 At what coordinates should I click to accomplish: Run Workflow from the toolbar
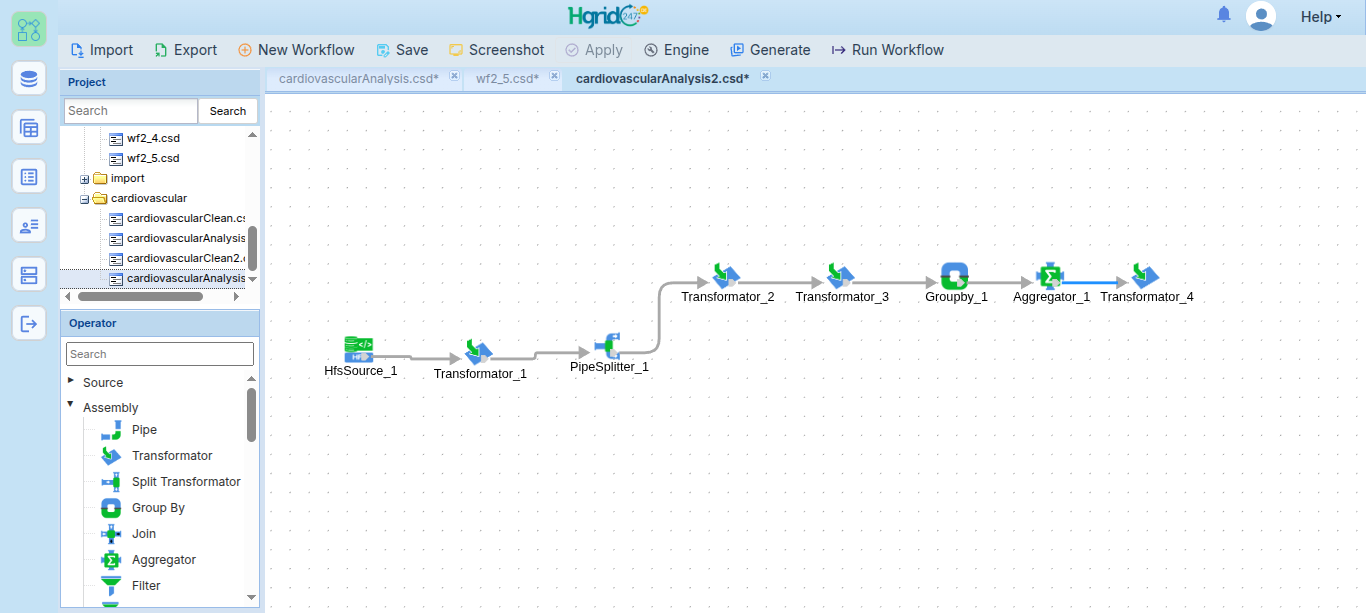(887, 50)
